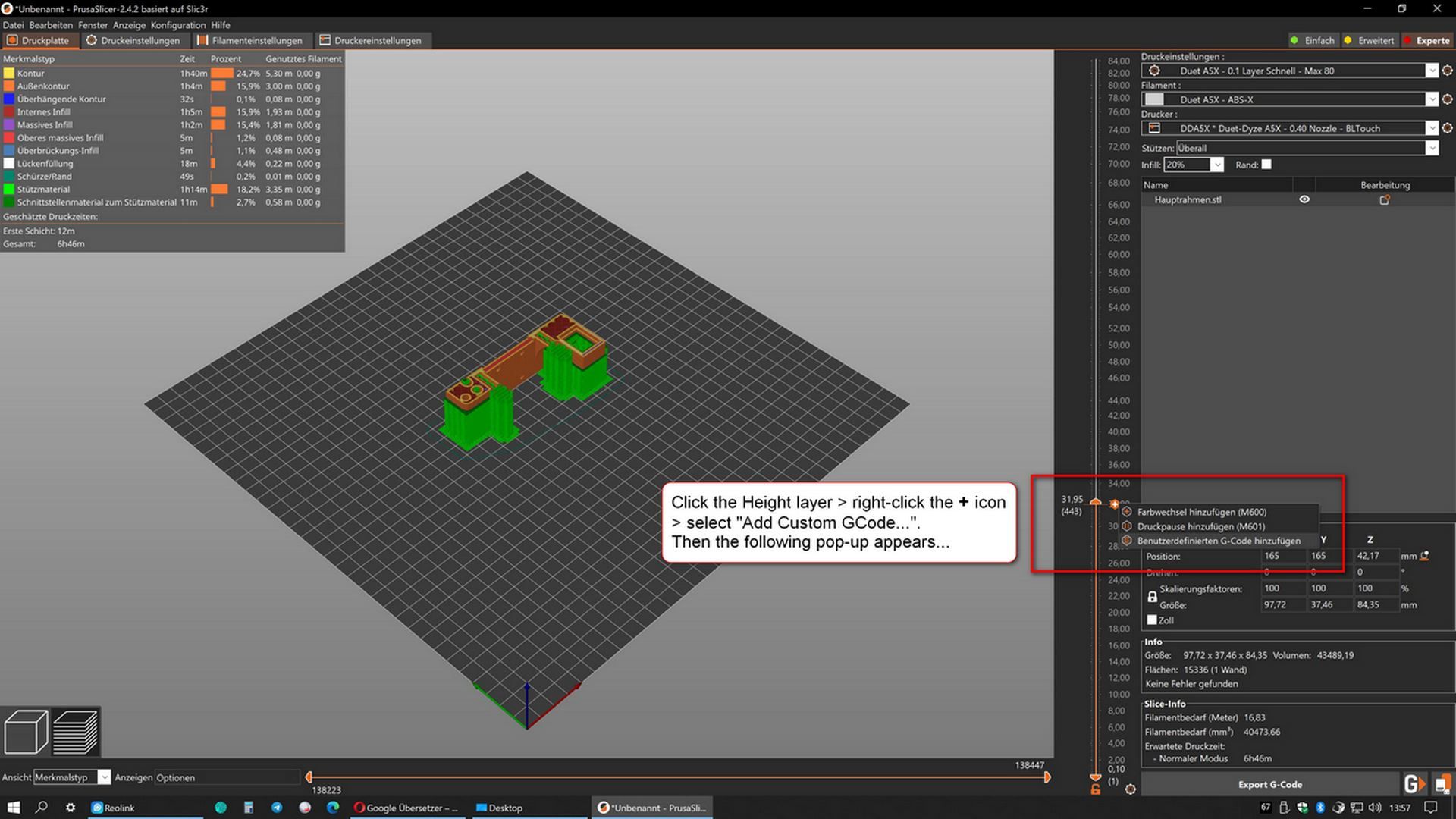Select Hauptrahmen.stl in the object list
This screenshot has height=819, width=1456.
[x=1188, y=200]
